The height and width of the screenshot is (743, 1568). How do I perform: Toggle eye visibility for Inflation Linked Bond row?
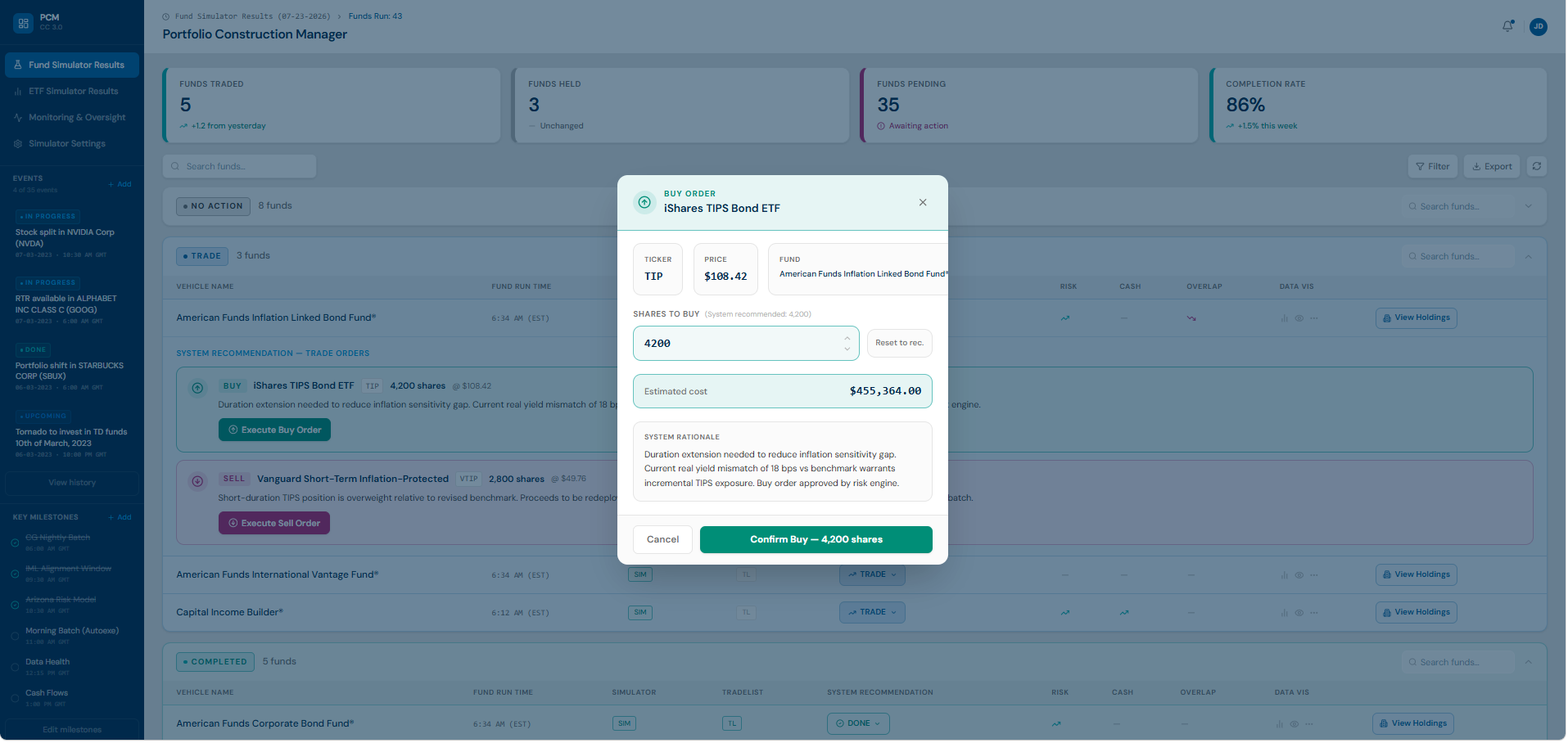[1299, 319]
